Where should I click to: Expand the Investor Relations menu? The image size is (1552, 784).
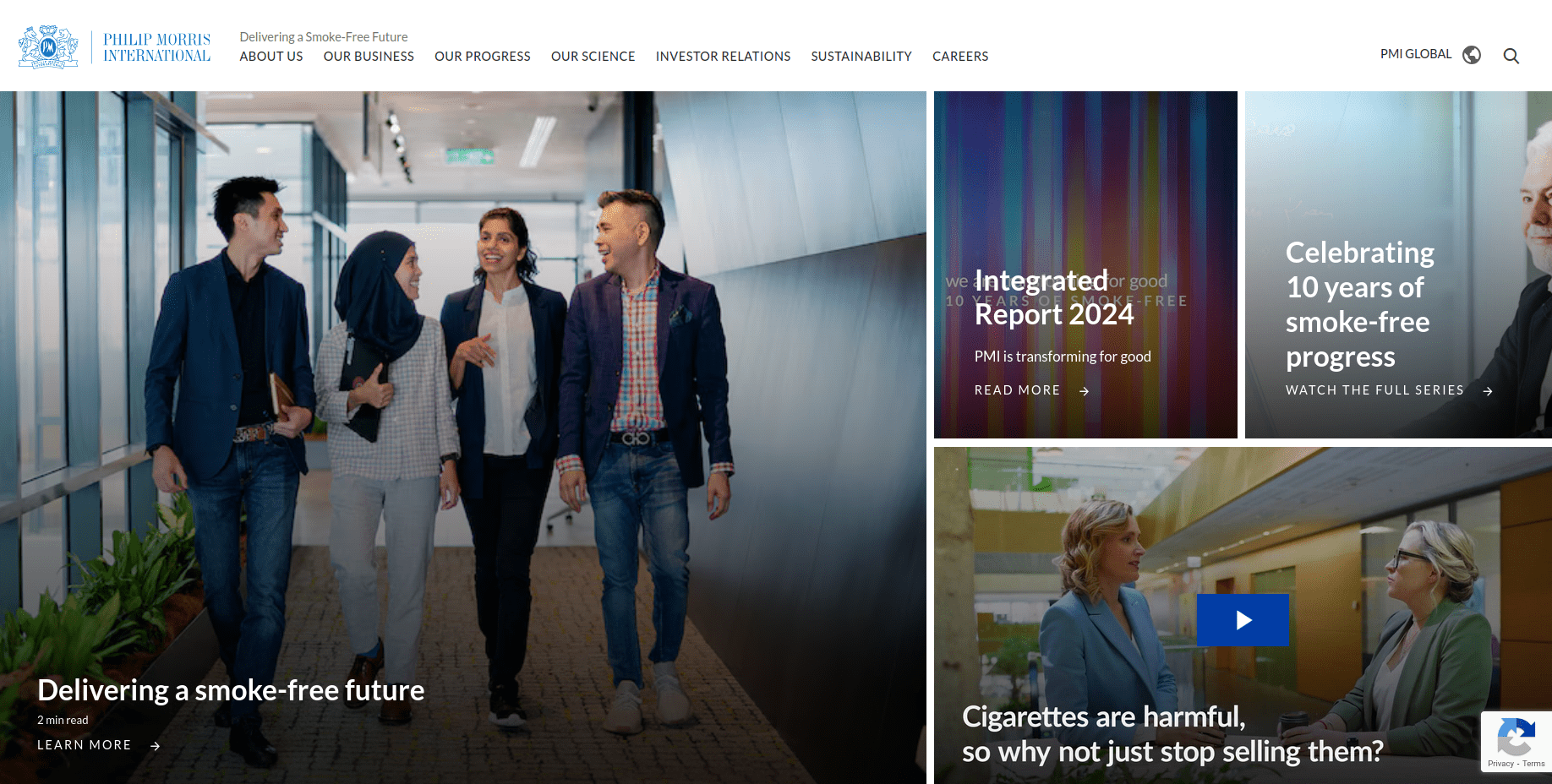click(x=723, y=57)
